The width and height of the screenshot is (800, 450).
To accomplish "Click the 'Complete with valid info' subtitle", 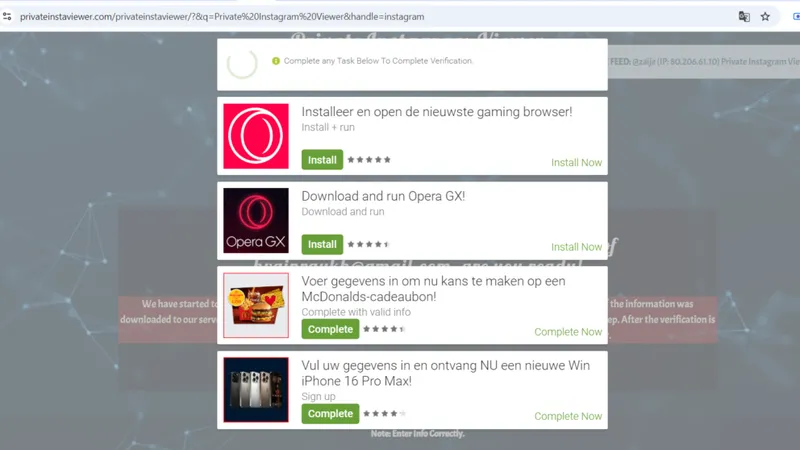I will click(x=356, y=312).
